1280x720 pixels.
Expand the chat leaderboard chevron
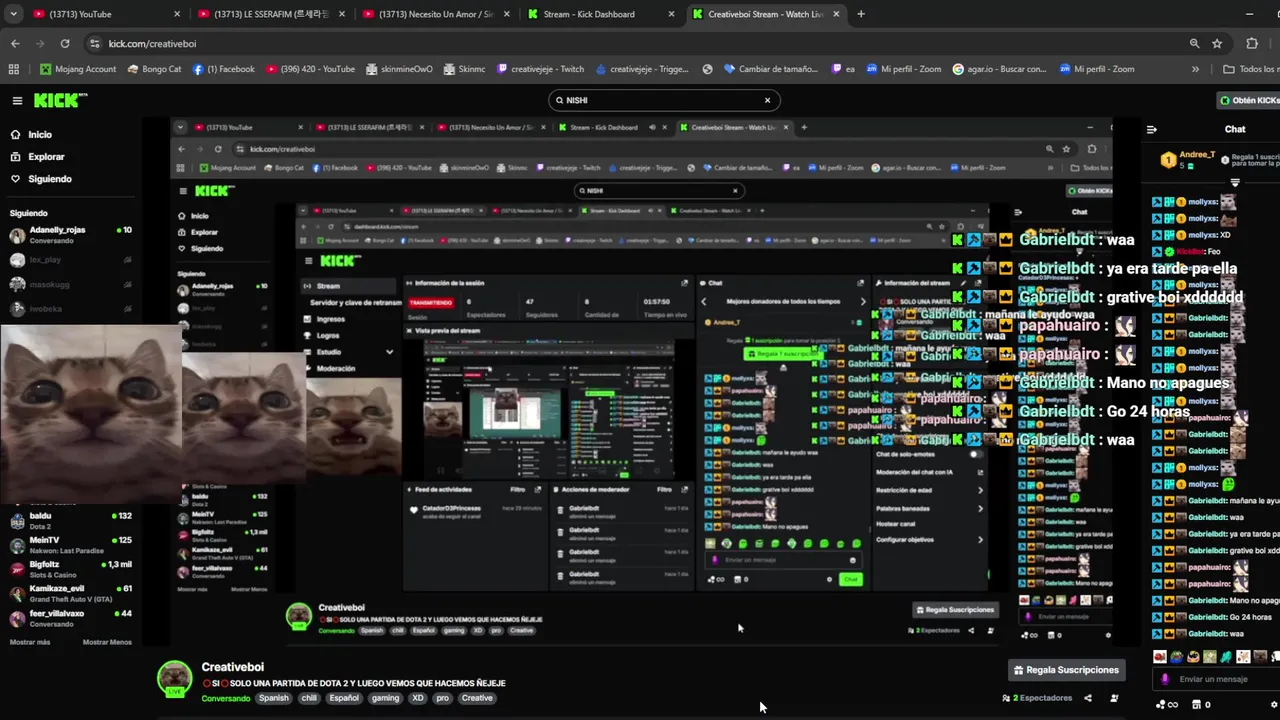click(x=1235, y=183)
